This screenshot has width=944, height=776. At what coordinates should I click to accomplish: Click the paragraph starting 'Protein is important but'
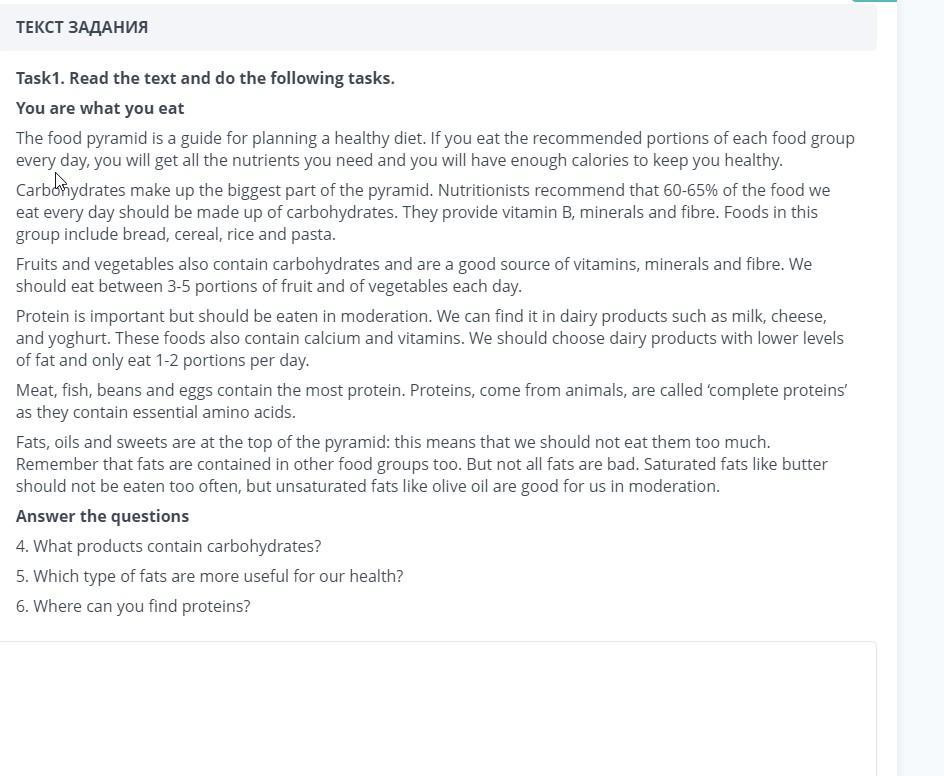(429, 338)
